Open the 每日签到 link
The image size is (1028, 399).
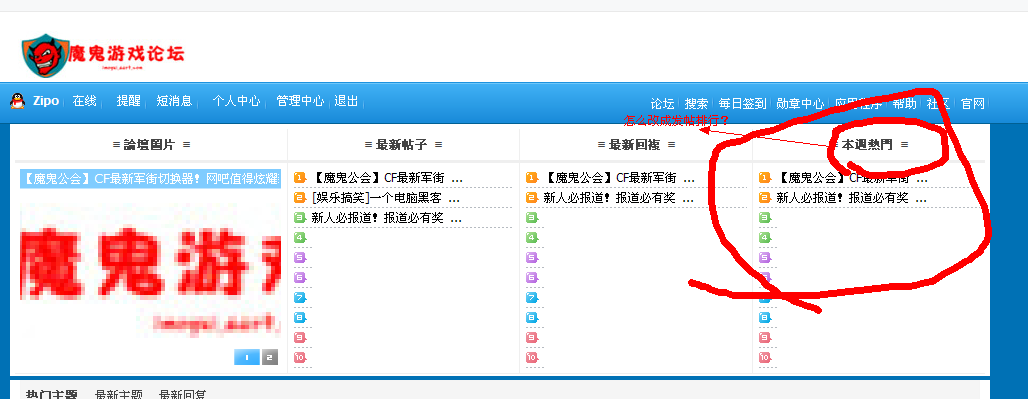coord(742,104)
